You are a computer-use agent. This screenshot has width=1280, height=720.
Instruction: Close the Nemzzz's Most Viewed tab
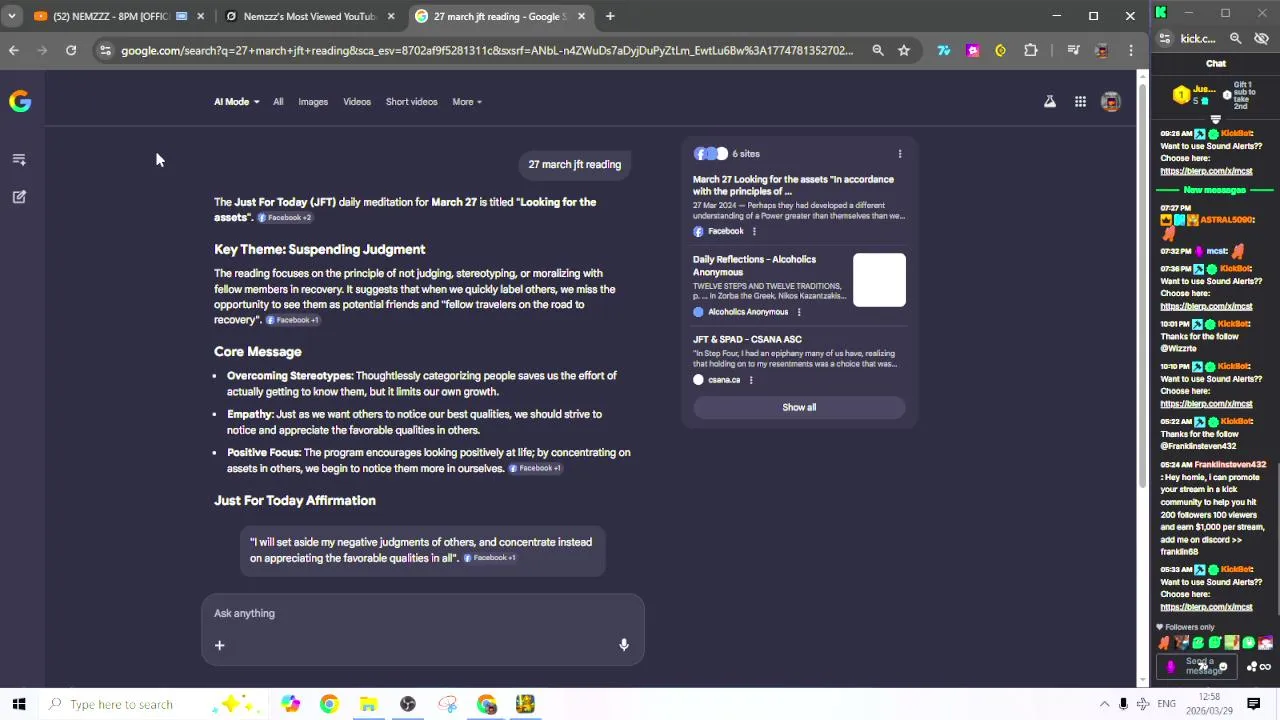click(x=391, y=16)
